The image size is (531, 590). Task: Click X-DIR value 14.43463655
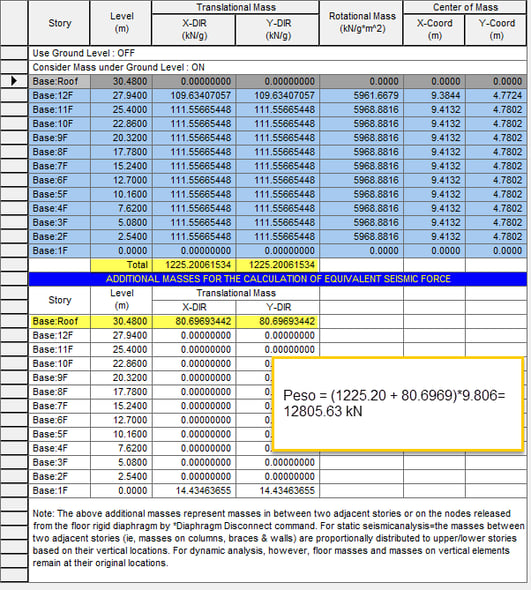(x=194, y=491)
